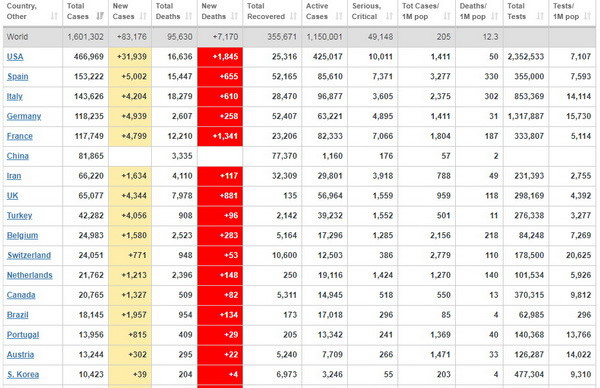Screen dimensions: 600x388
Task: Open the Spain country link
Action: (18, 77)
